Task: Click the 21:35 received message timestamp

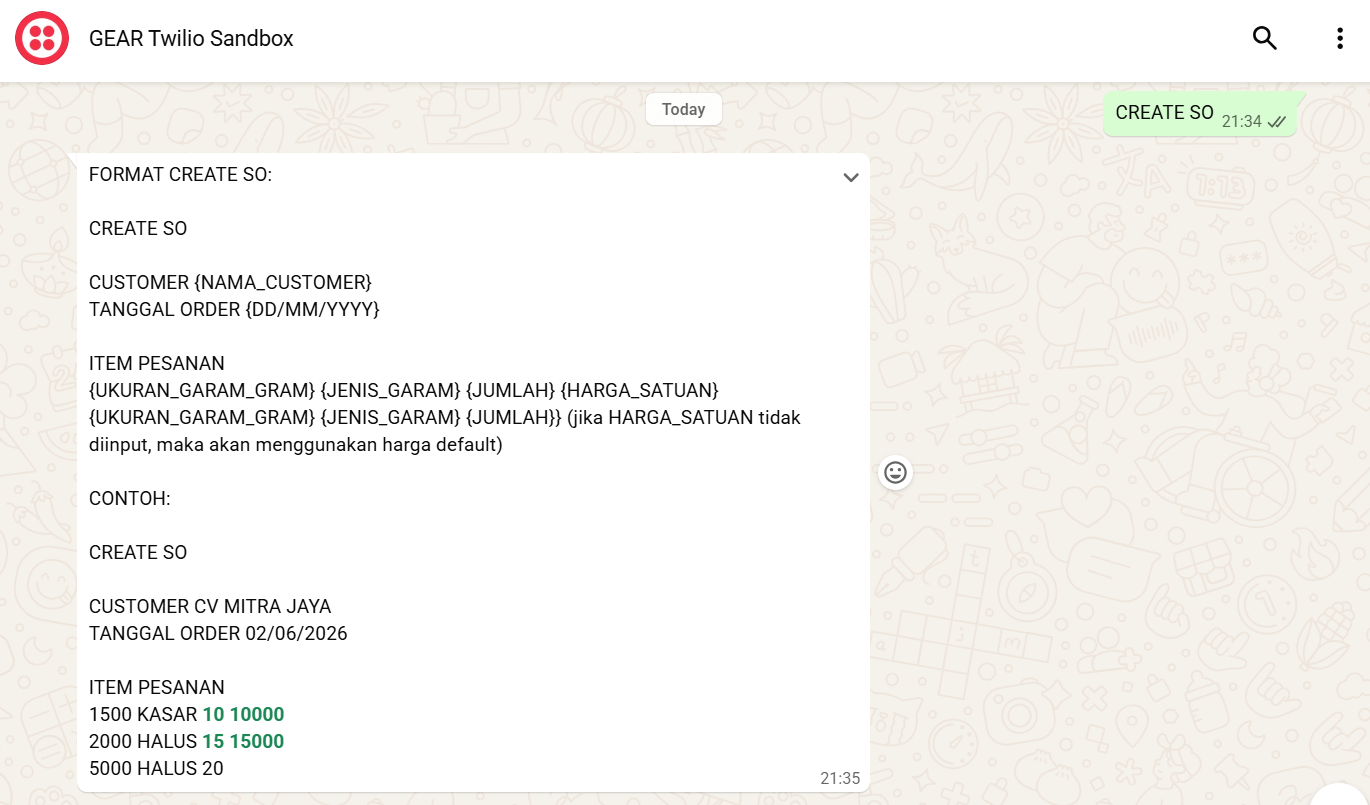Action: pyautogui.click(x=840, y=778)
